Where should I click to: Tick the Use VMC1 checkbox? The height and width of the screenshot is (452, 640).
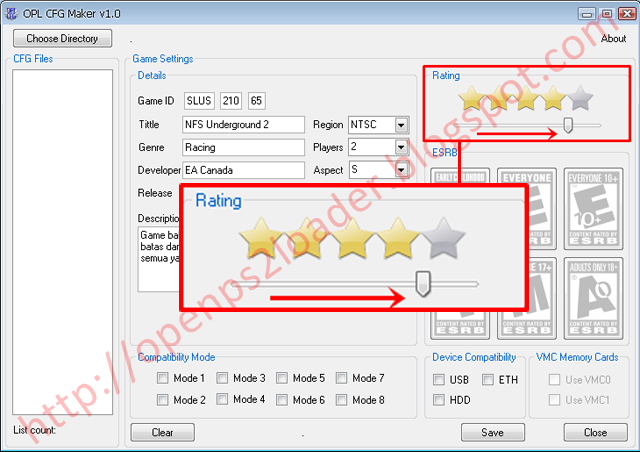point(554,399)
